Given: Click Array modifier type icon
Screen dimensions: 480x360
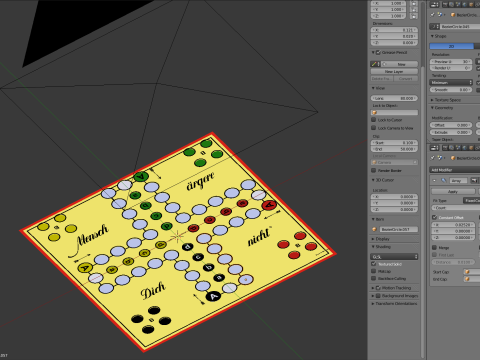Looking at the screenshot, I should click(x=444, y=180).
